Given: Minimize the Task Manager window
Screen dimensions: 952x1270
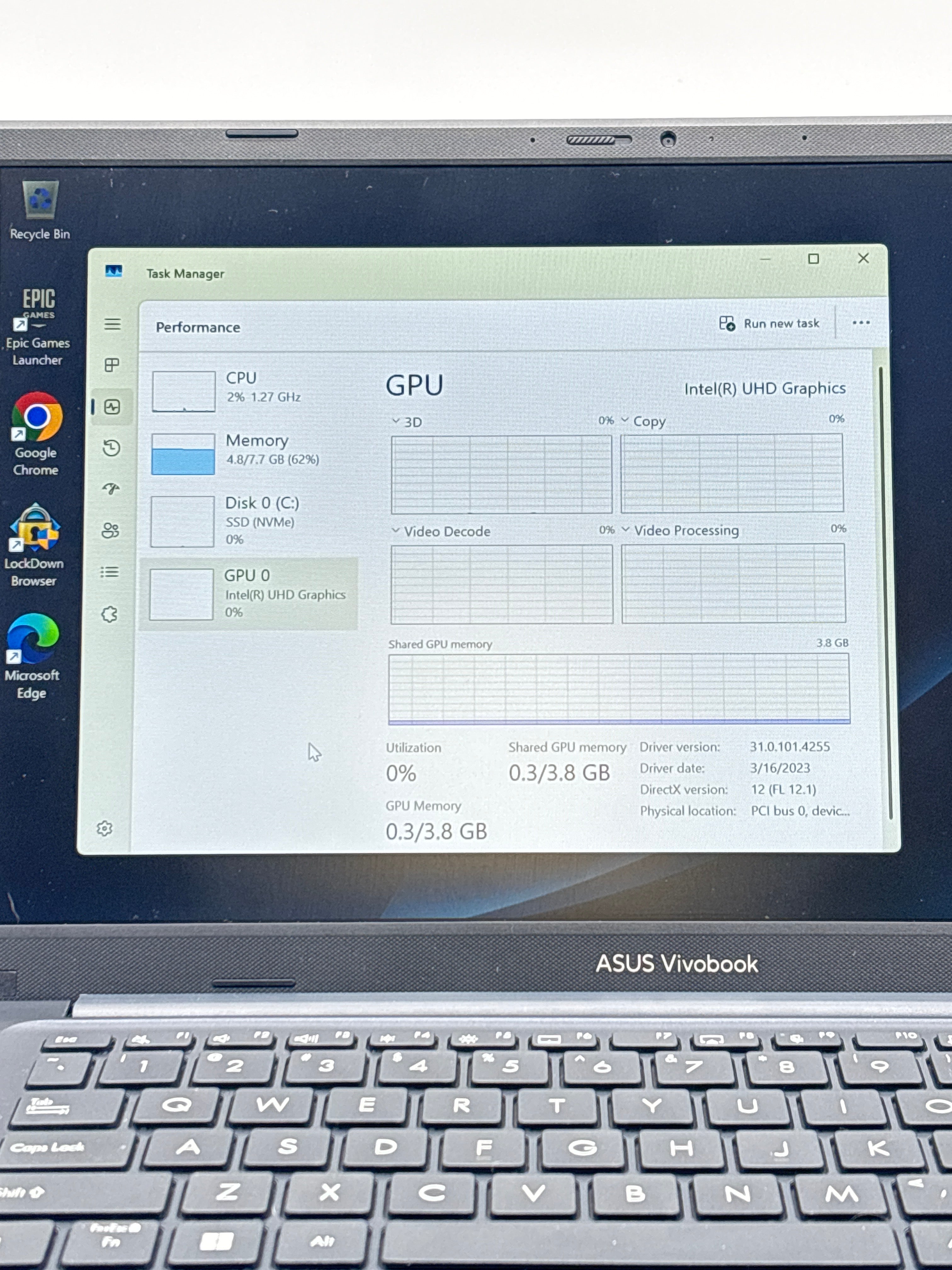Looking at the screenshot, I should pos(765,259).
